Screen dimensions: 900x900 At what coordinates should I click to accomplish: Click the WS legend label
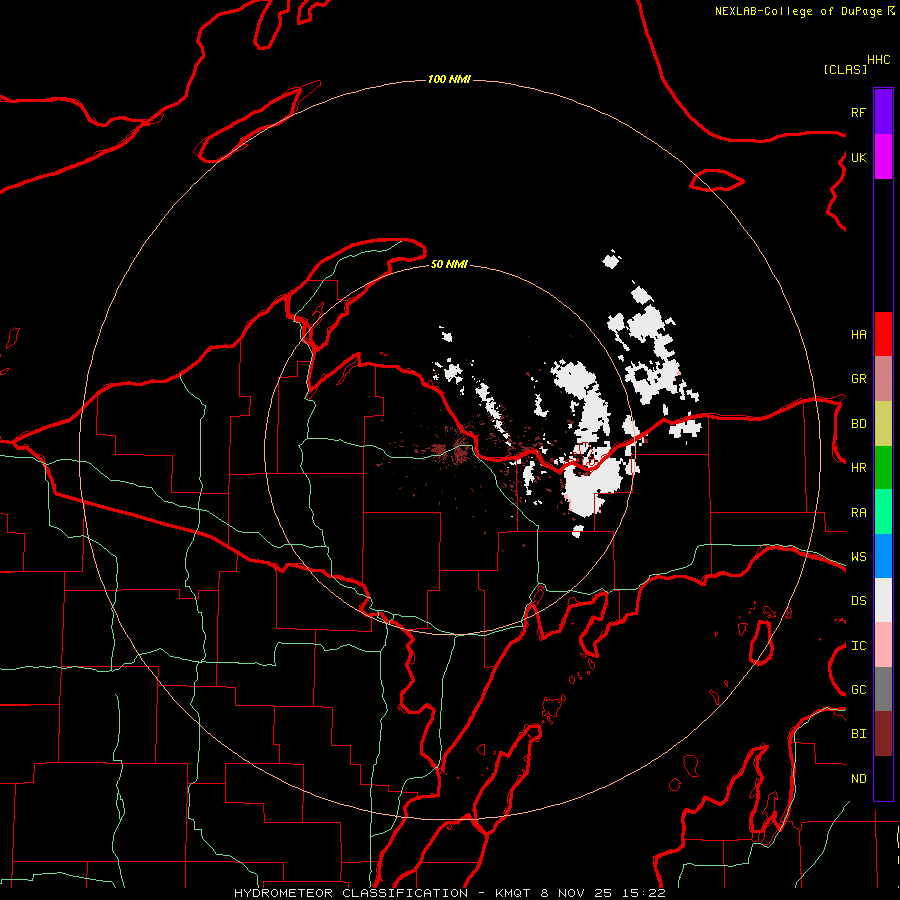pos(858,557)
